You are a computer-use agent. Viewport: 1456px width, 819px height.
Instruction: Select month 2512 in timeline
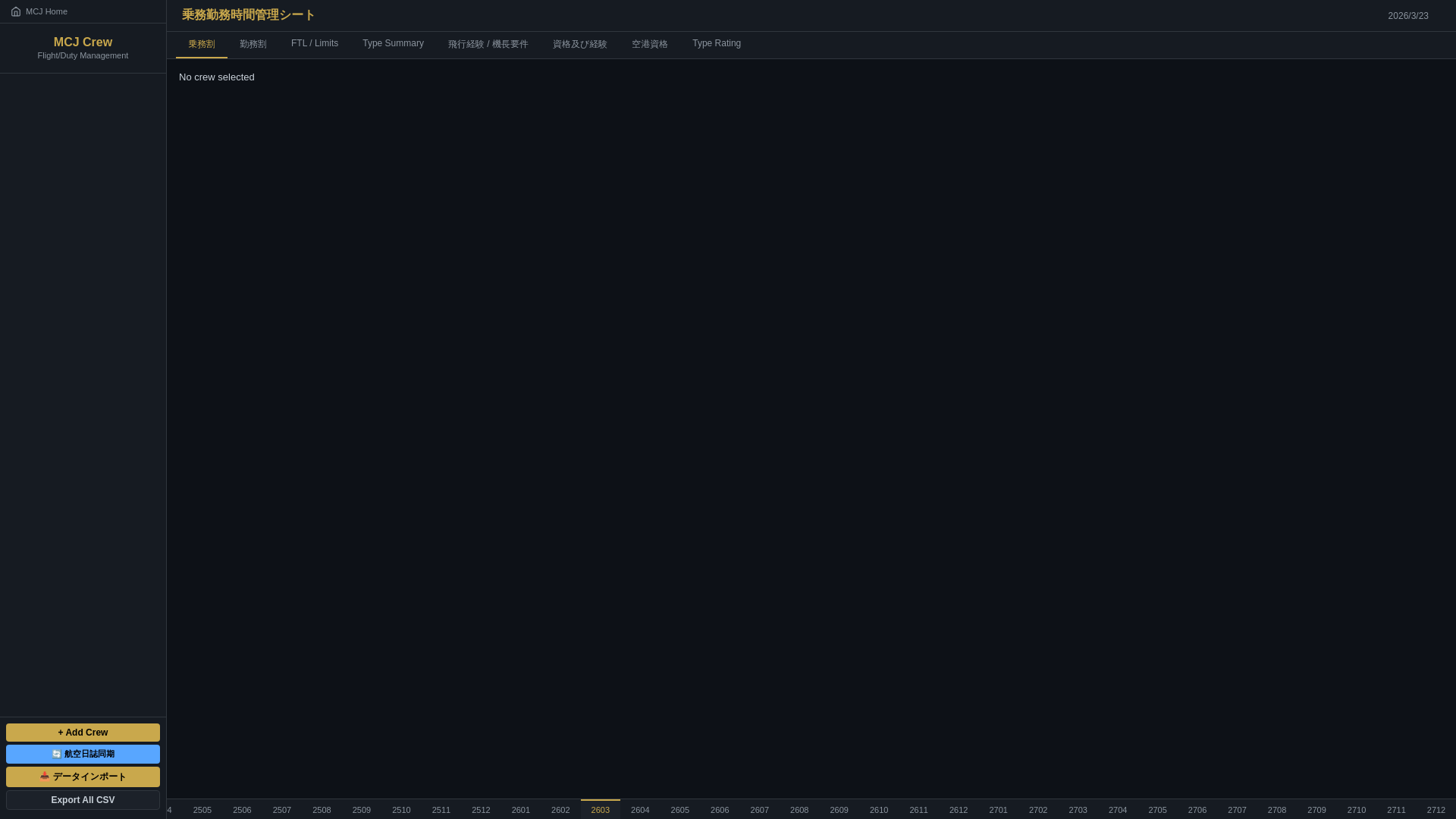coord(481,810)
